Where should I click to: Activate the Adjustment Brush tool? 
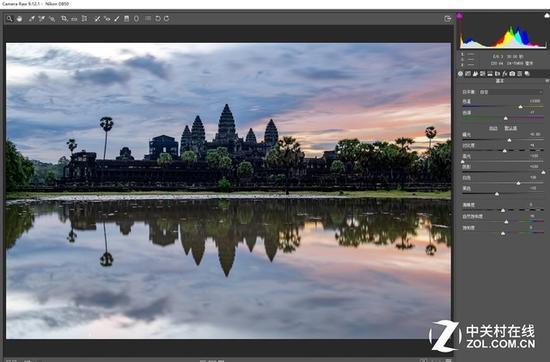[117, 19]
